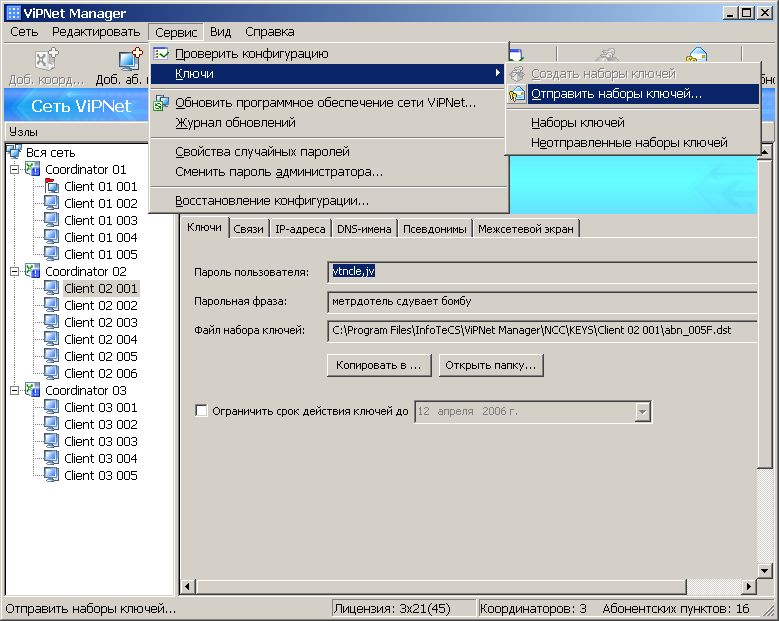Switch to the Связи tab
Screen dimensions: 779x621
[248, 229]
